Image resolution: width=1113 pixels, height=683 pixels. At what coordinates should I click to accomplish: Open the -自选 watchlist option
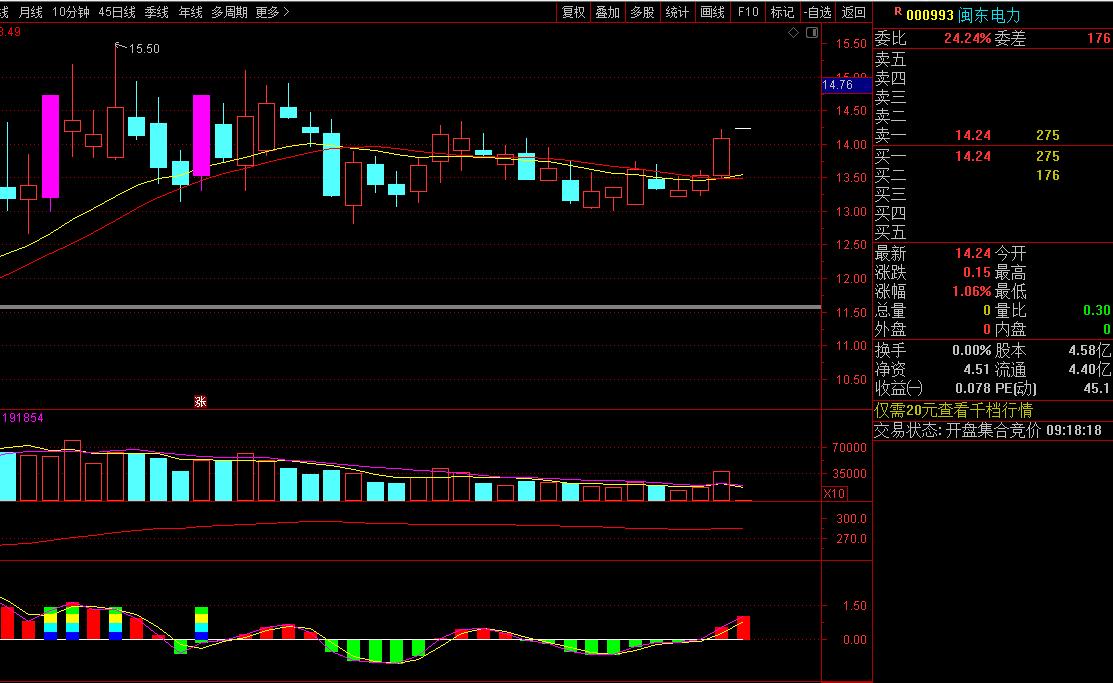[817, 12]
